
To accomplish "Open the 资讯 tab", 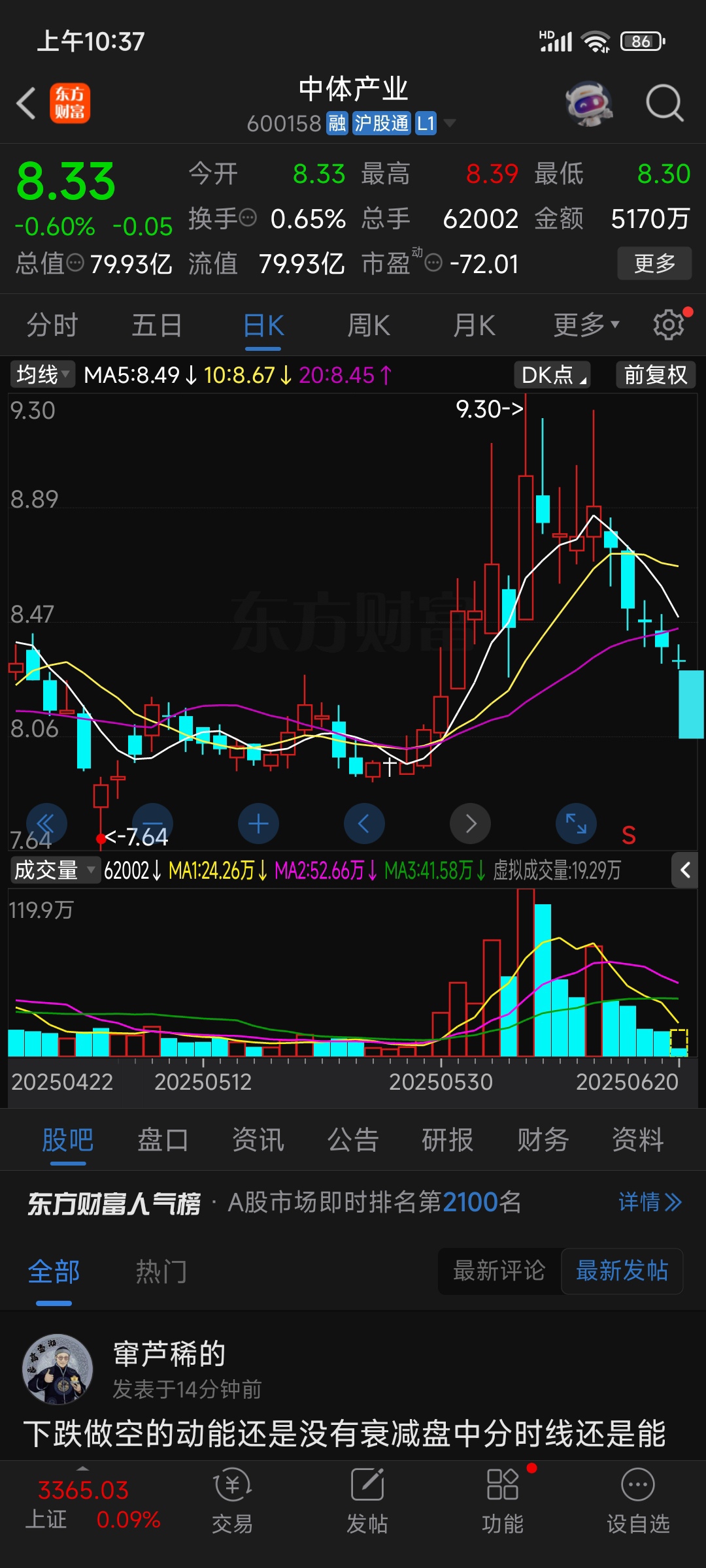I will [258, 1139].
